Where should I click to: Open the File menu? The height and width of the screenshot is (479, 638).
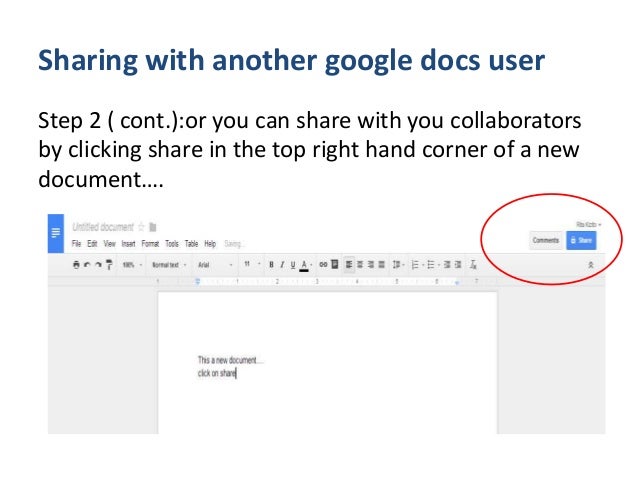[x=76, y=244]
